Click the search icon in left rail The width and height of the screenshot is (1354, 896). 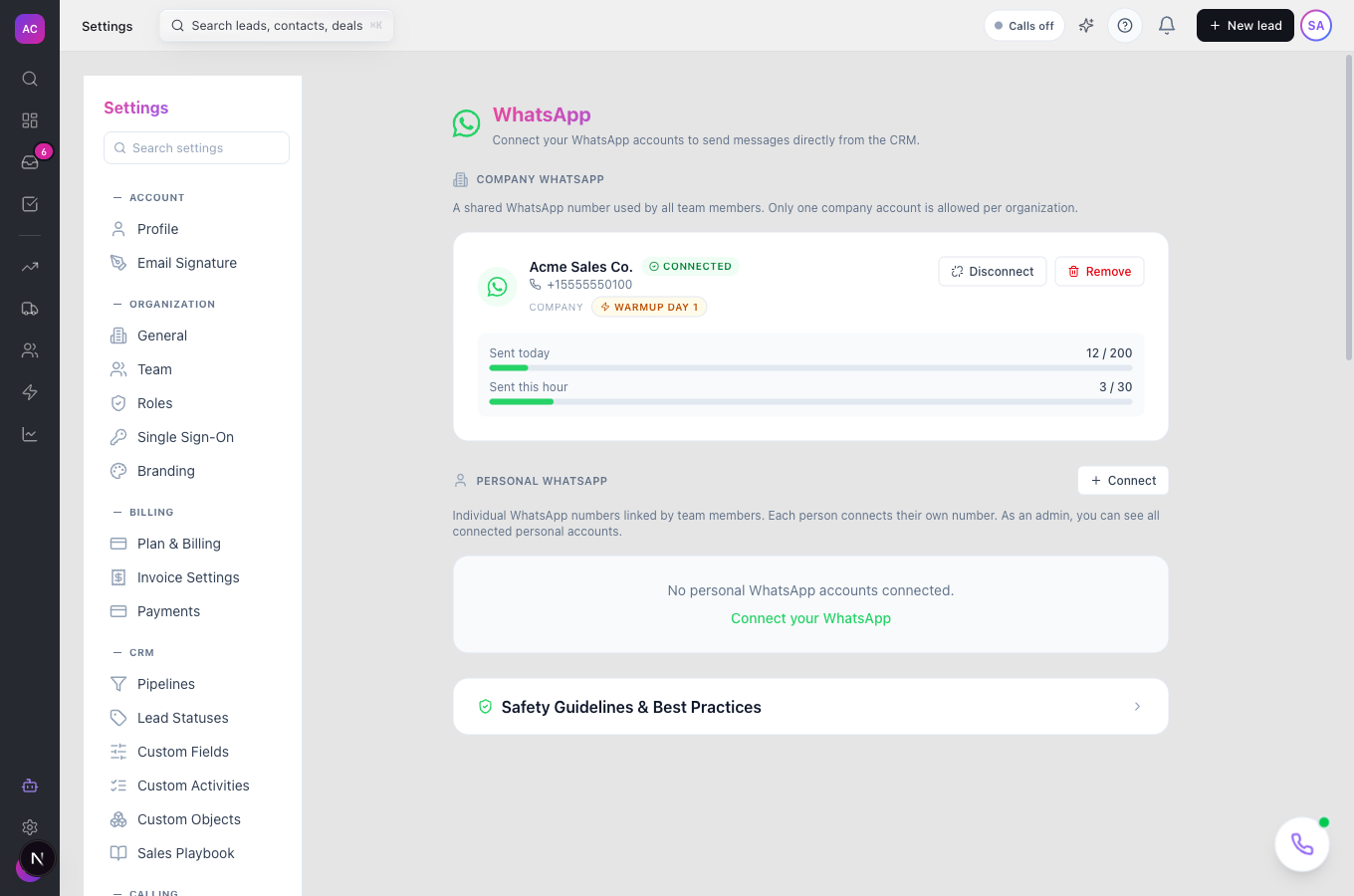click(30, 79)
